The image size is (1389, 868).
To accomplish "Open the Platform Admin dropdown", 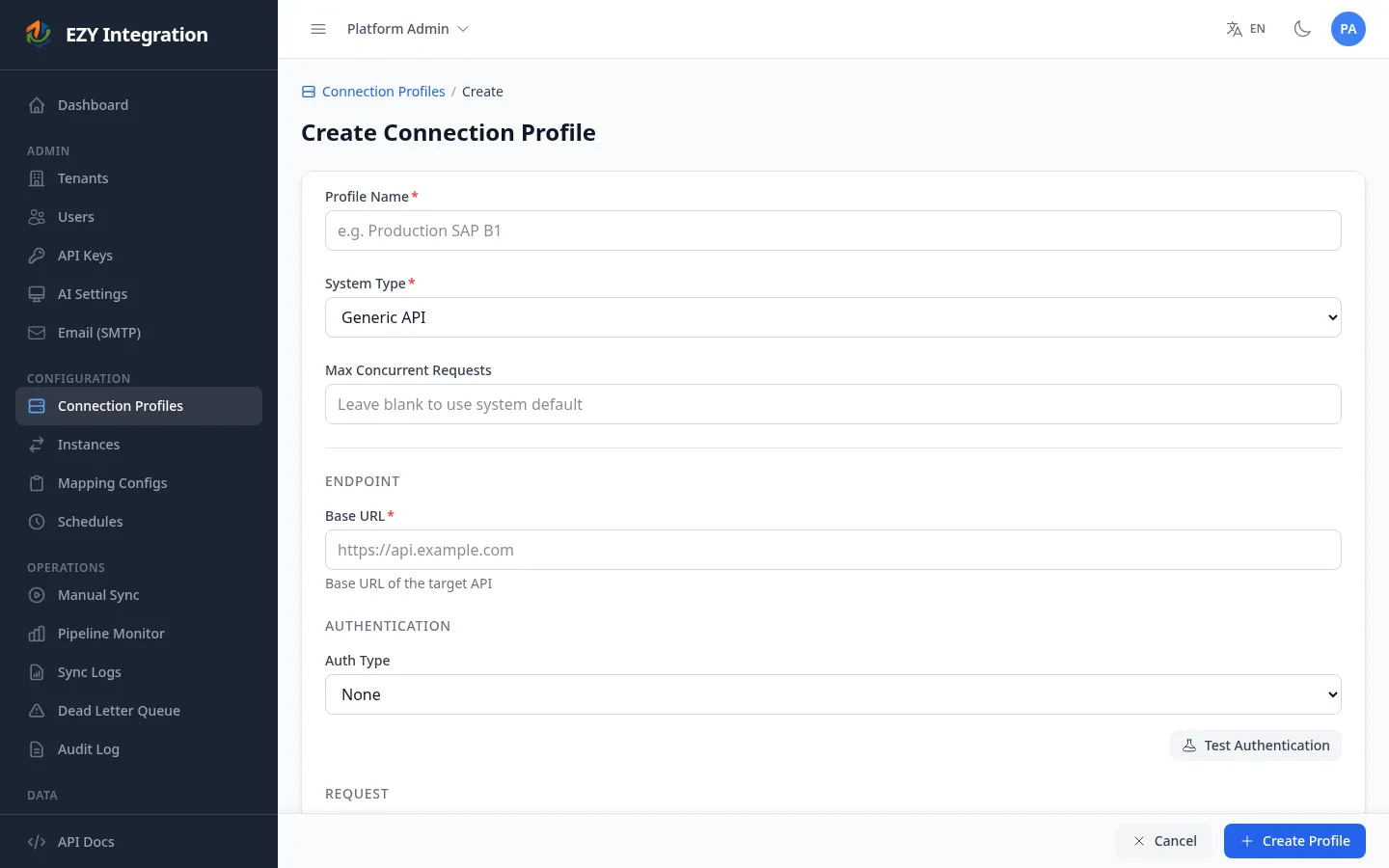I will [x=407, y=29].
